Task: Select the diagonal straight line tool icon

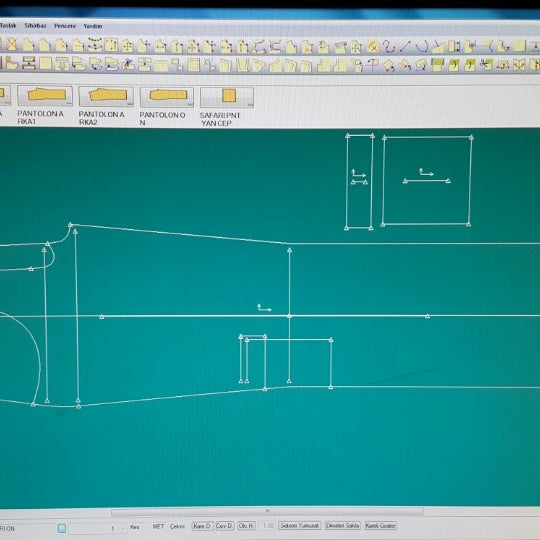Action: tap(405, 46)
